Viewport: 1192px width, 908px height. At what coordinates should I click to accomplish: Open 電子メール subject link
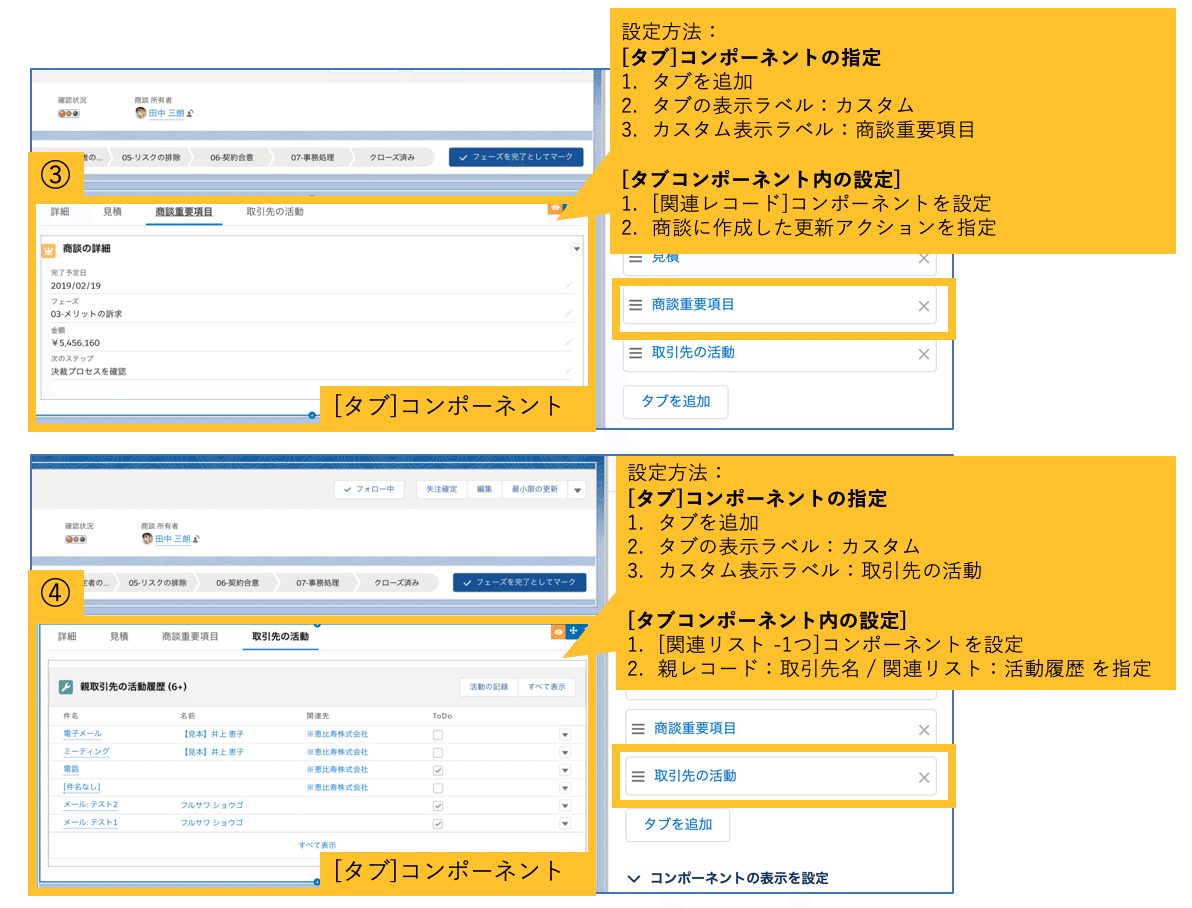click(83, 734)
